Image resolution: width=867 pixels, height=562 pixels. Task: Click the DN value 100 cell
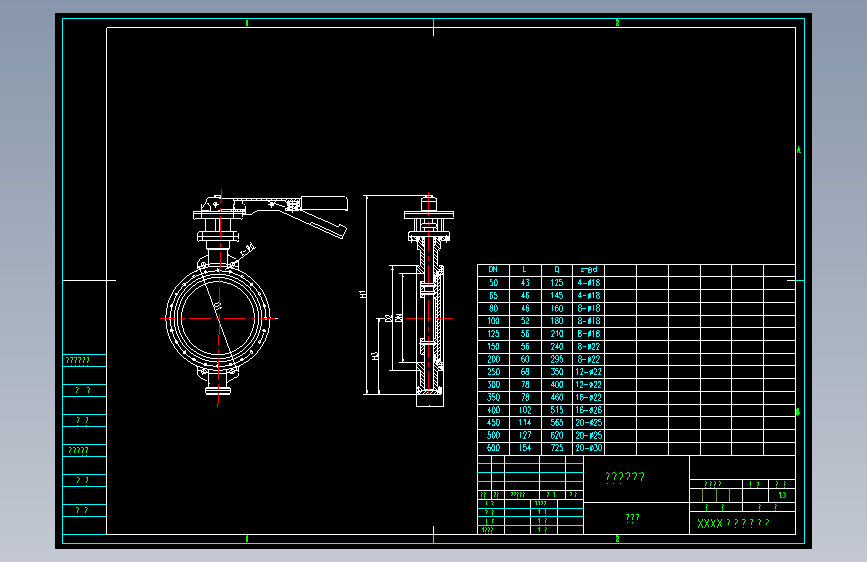pos(493,321)
